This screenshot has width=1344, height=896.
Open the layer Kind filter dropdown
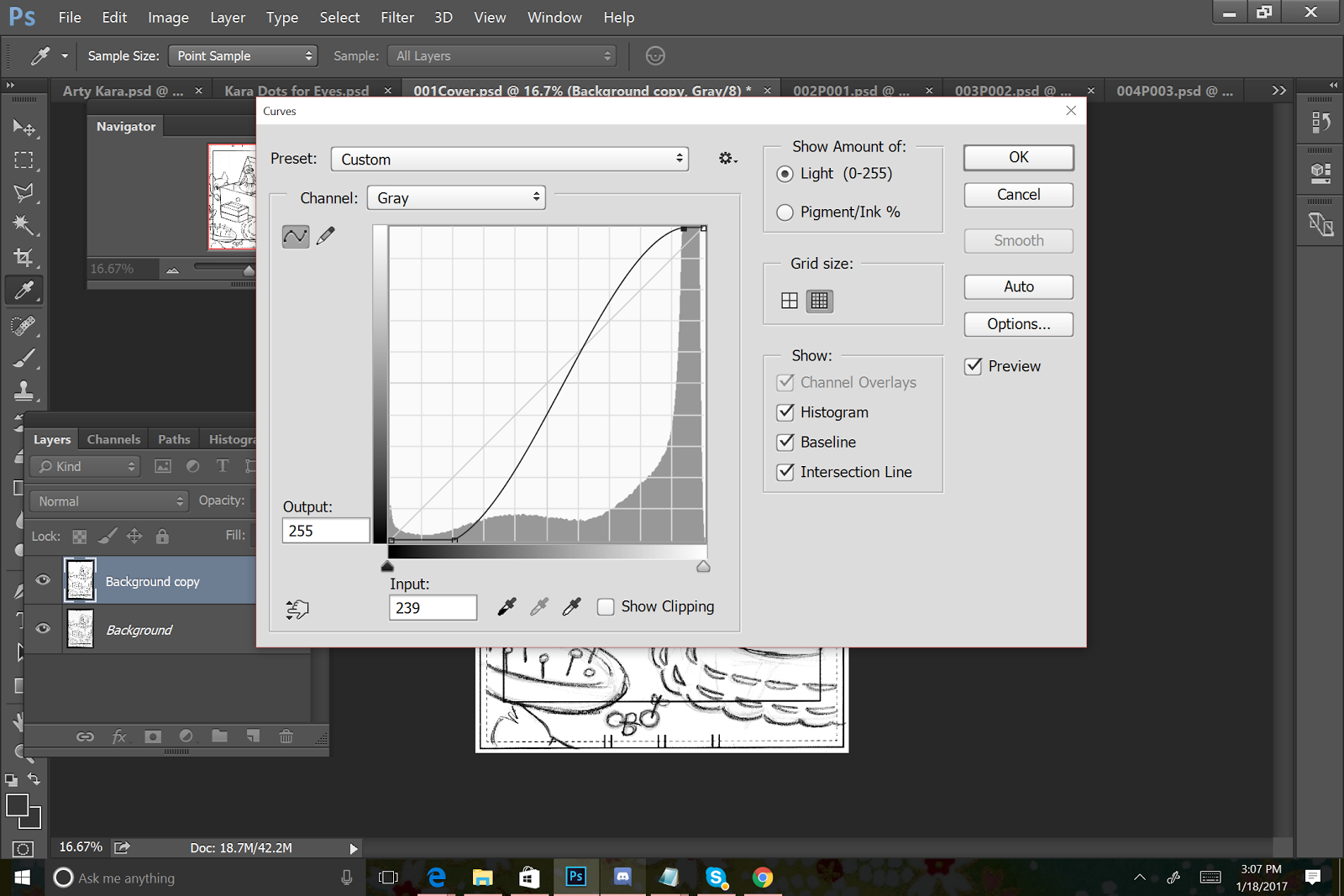[x=85, y=466]
